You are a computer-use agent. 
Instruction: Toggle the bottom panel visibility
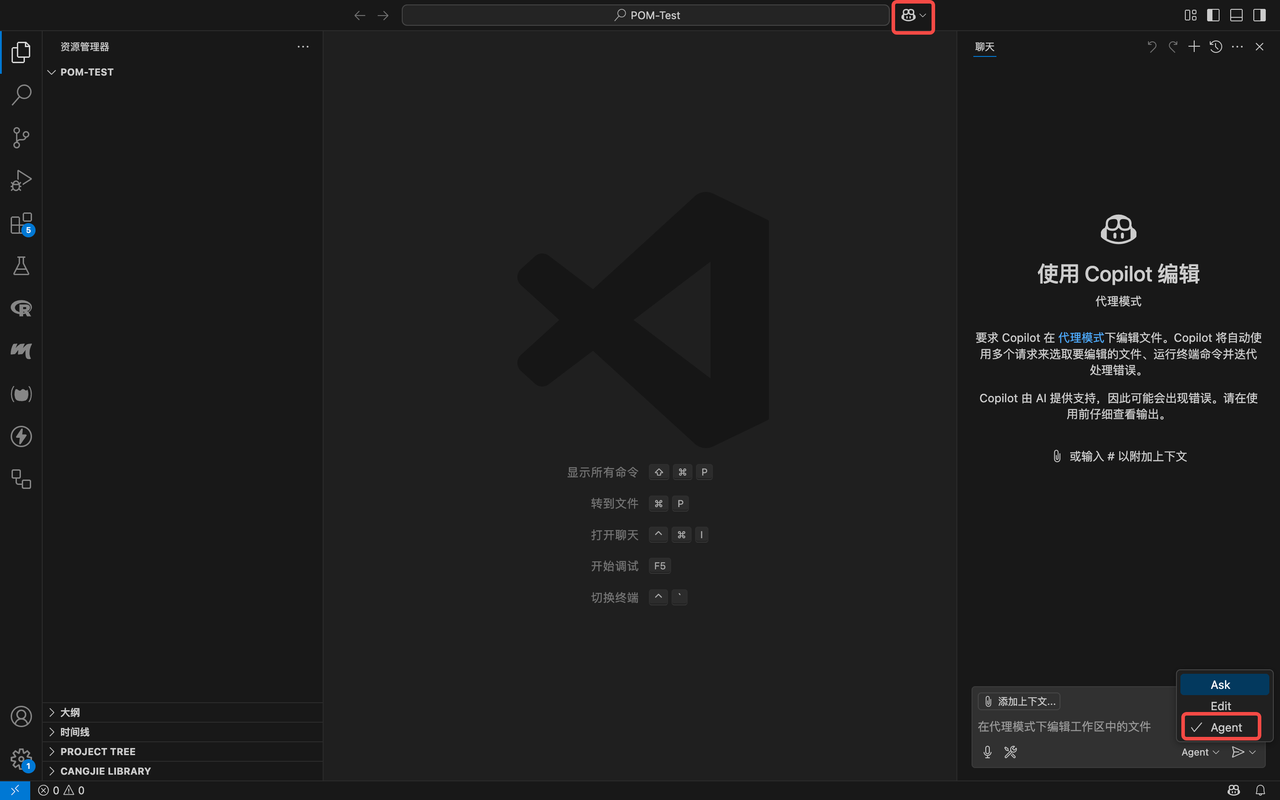[x=1236, y=15]
